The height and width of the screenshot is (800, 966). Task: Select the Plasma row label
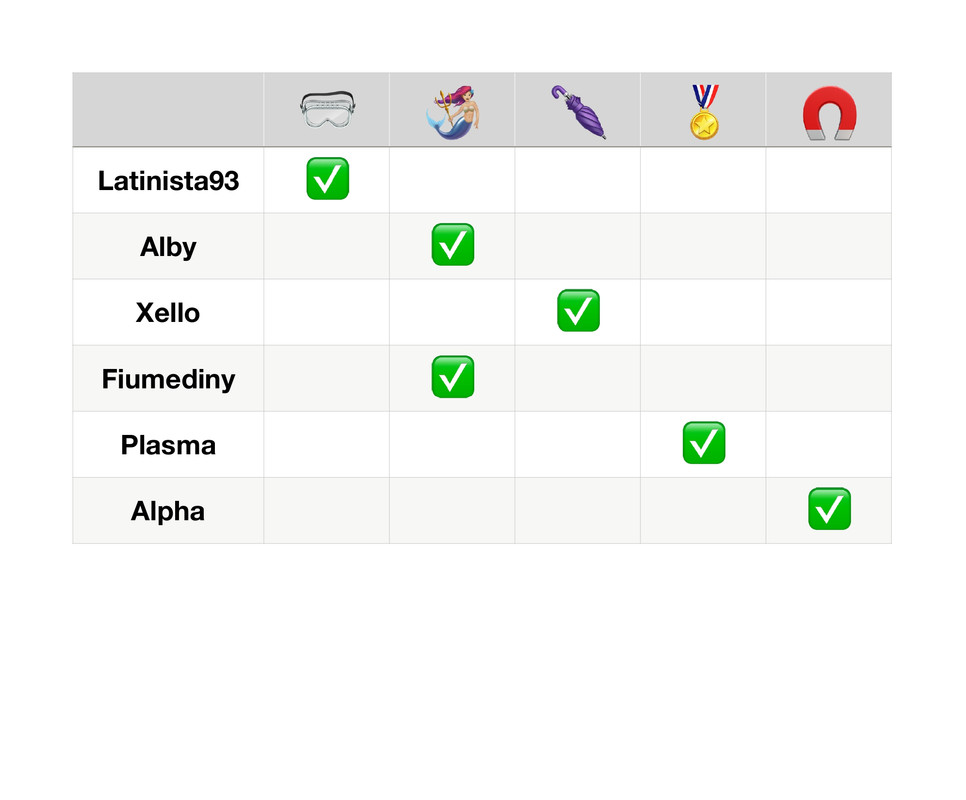tap(168, 445)
